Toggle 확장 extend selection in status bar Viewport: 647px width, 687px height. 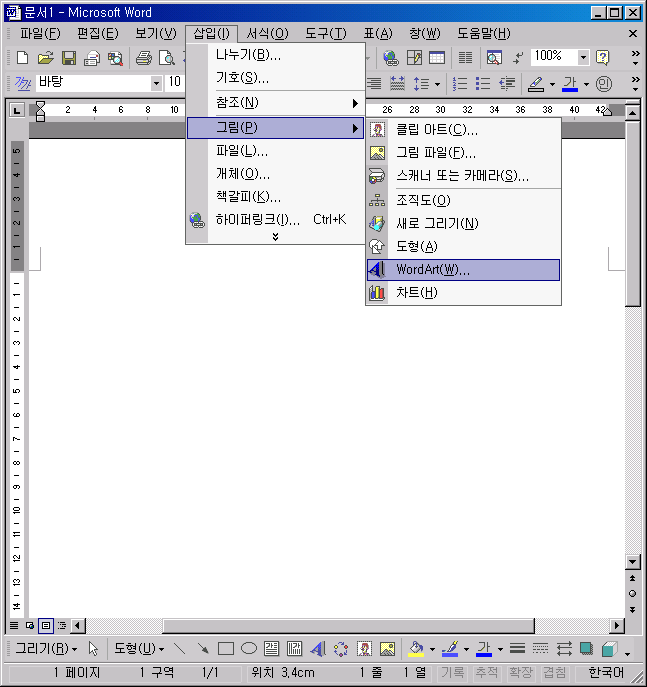[x=520, y=672]
